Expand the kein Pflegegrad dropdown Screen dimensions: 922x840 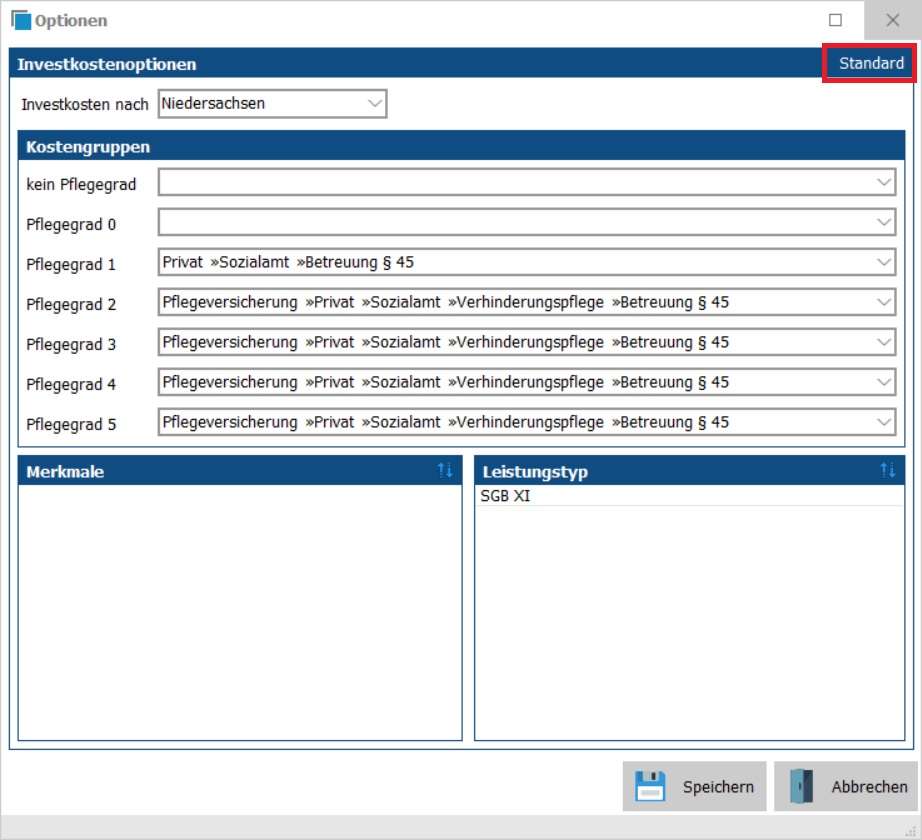(884, 183)
